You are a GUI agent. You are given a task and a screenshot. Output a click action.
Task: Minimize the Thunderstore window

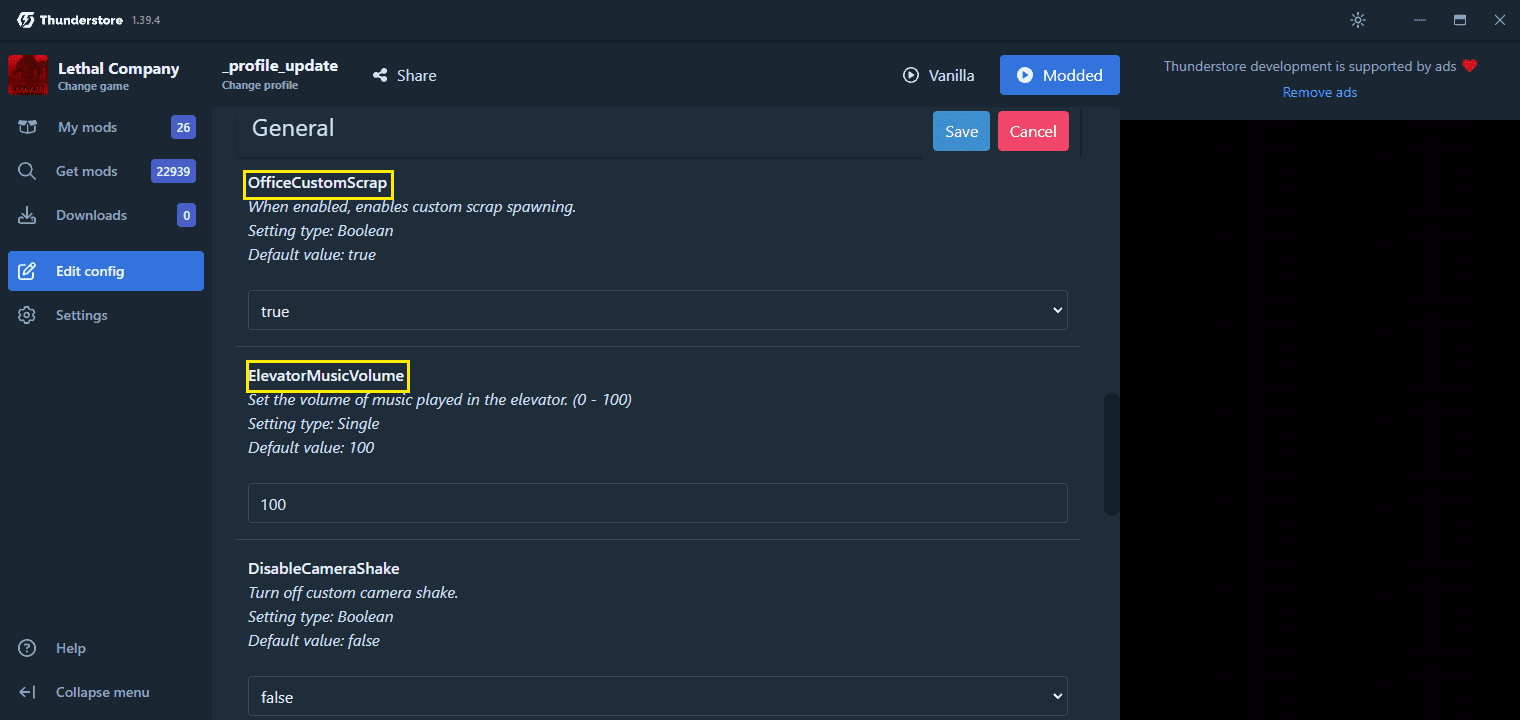click(x=1420, y=20)
